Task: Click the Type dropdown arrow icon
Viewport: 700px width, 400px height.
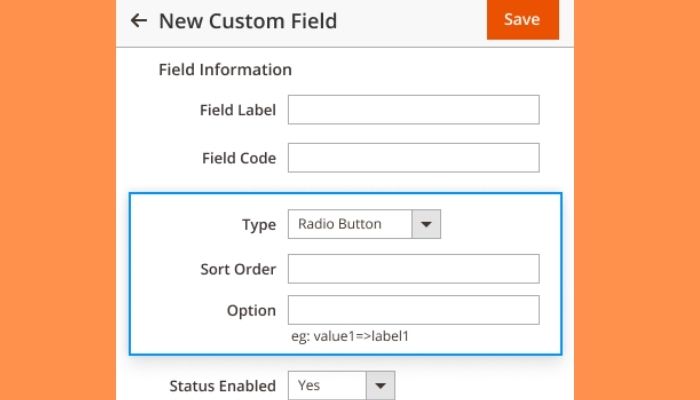Action: (x=427, y=224)
